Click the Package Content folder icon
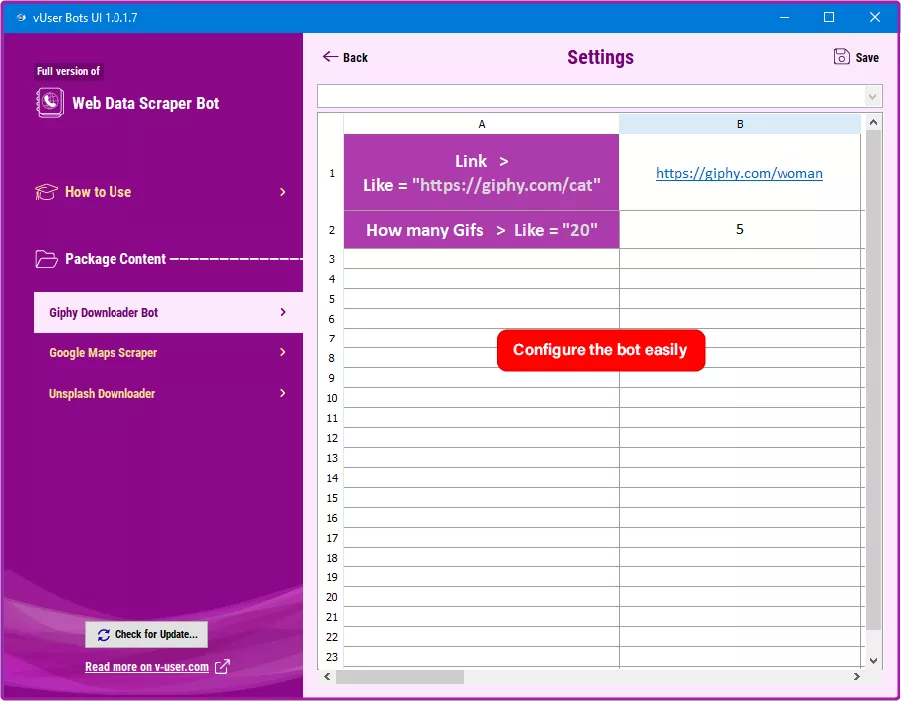This screenshot has height=701, width=901. coord(46,259)
